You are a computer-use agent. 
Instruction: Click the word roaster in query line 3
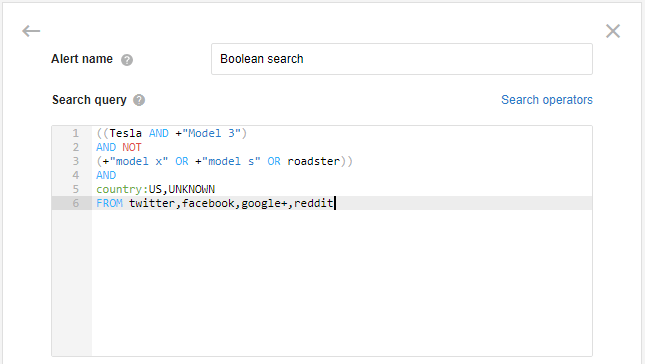point(313,161)
